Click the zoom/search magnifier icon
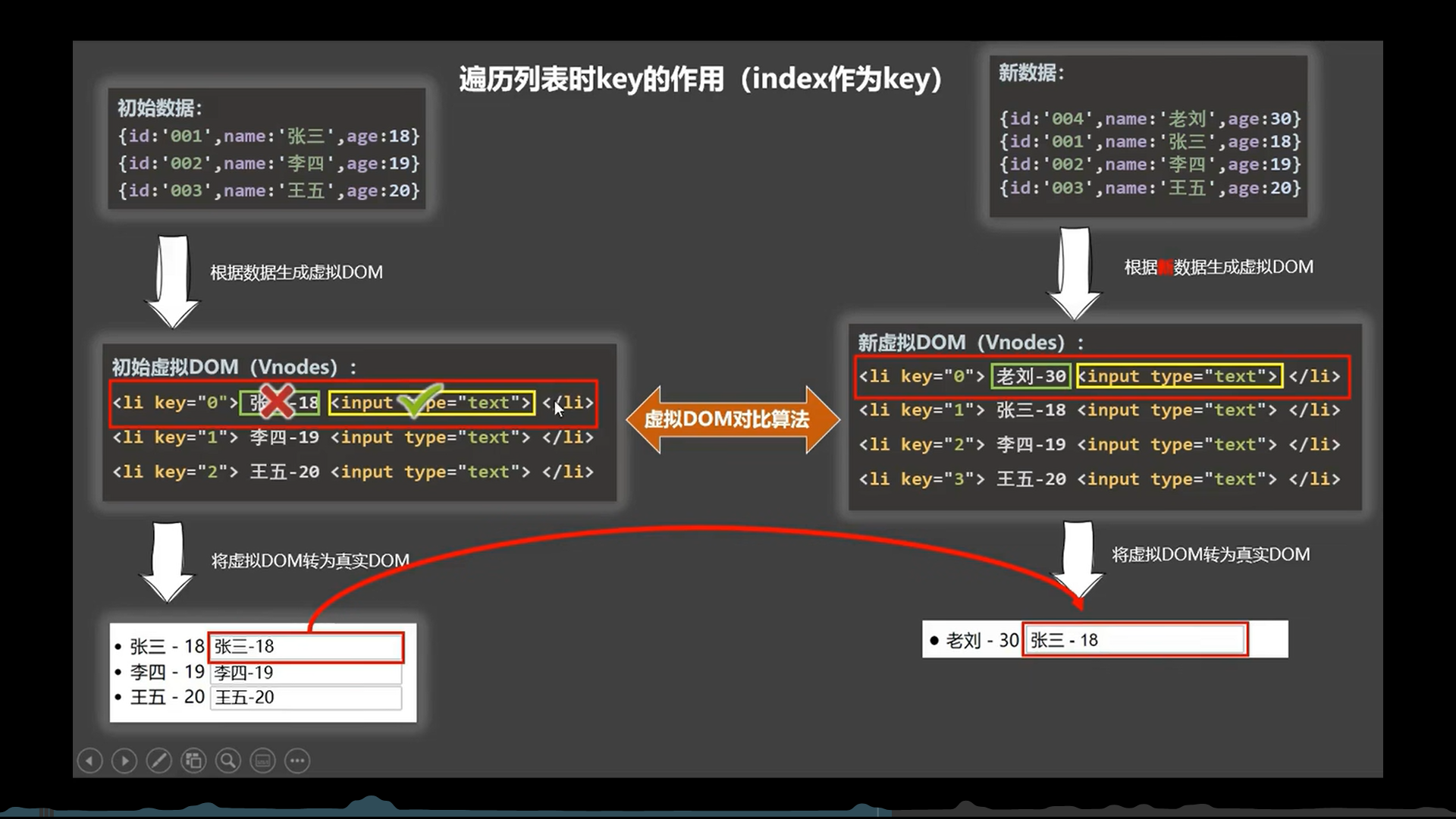This screenshot has height=819, width=1456. 228,761
